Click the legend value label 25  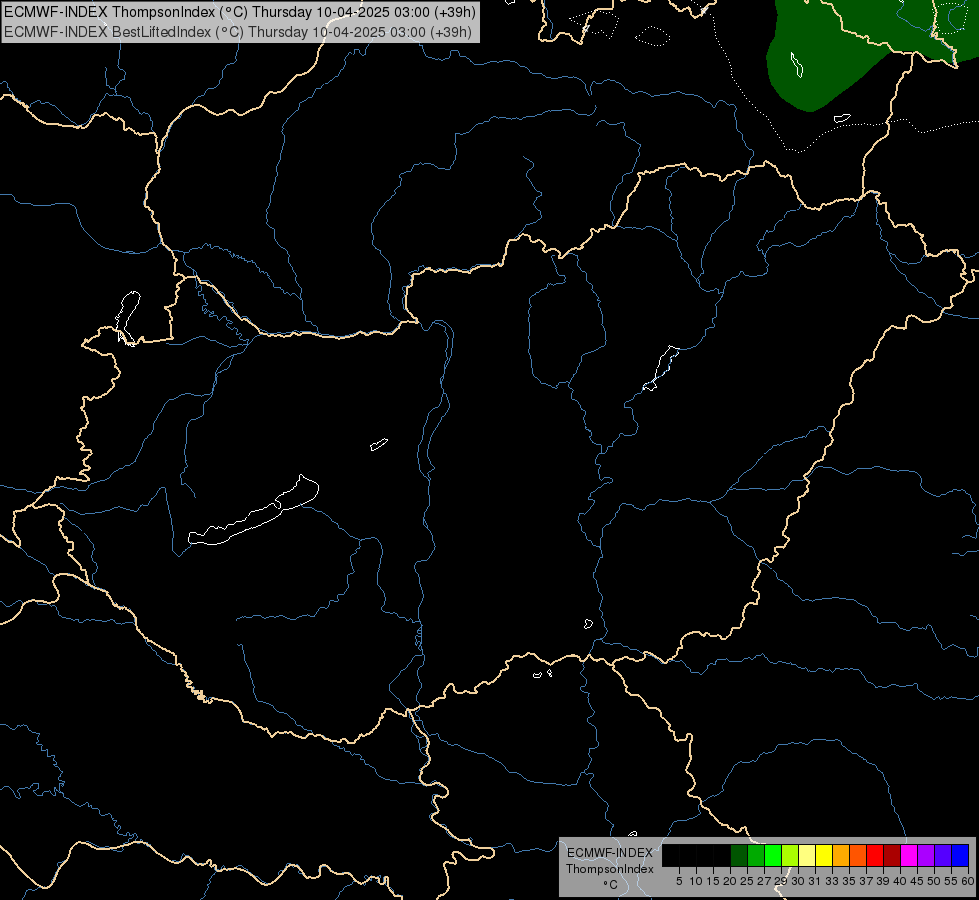tap(747, 881)
